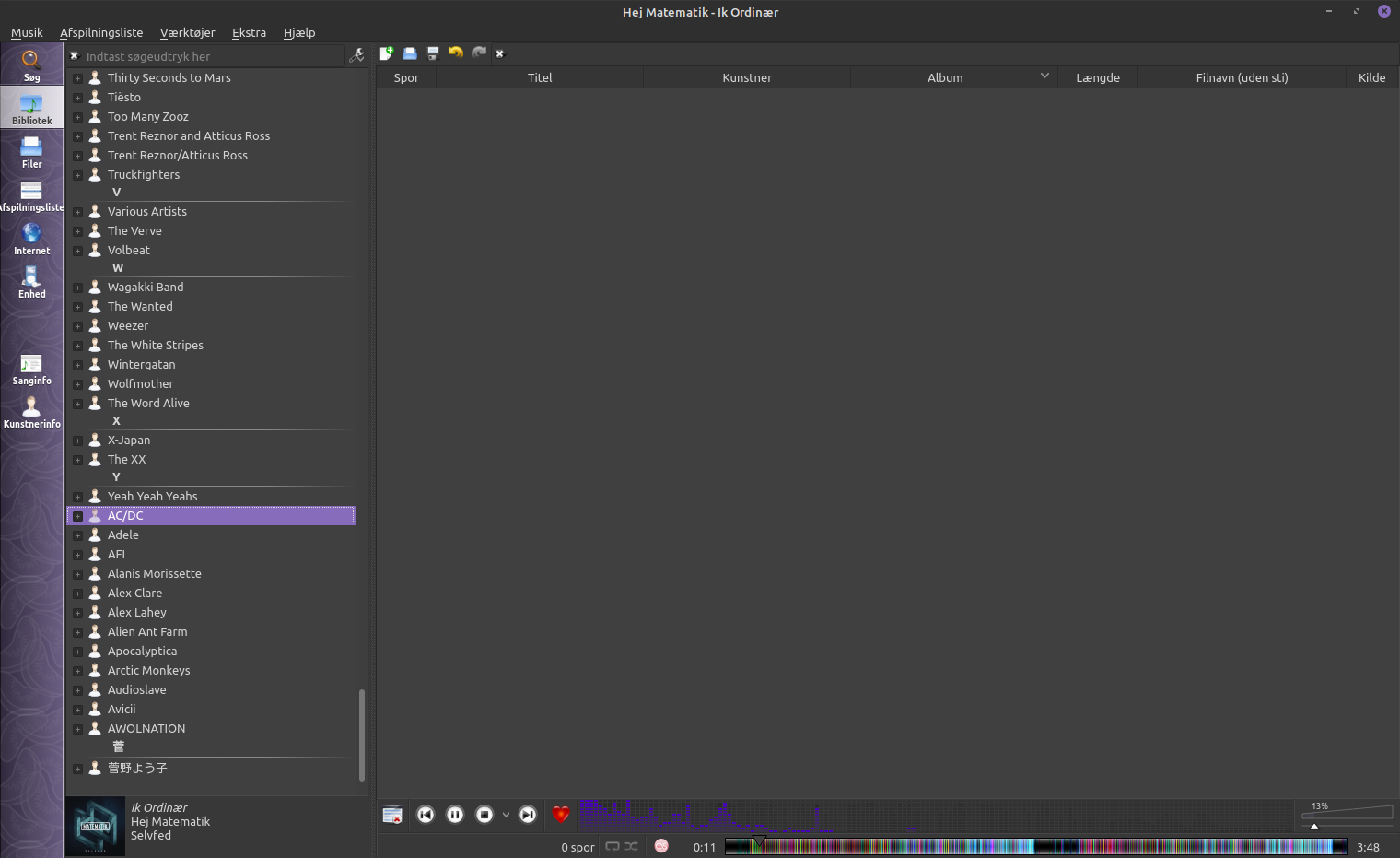The height and width of the screenshot is (858, 1400).
Task: Save the current playlist
Action: pos(432,53)
